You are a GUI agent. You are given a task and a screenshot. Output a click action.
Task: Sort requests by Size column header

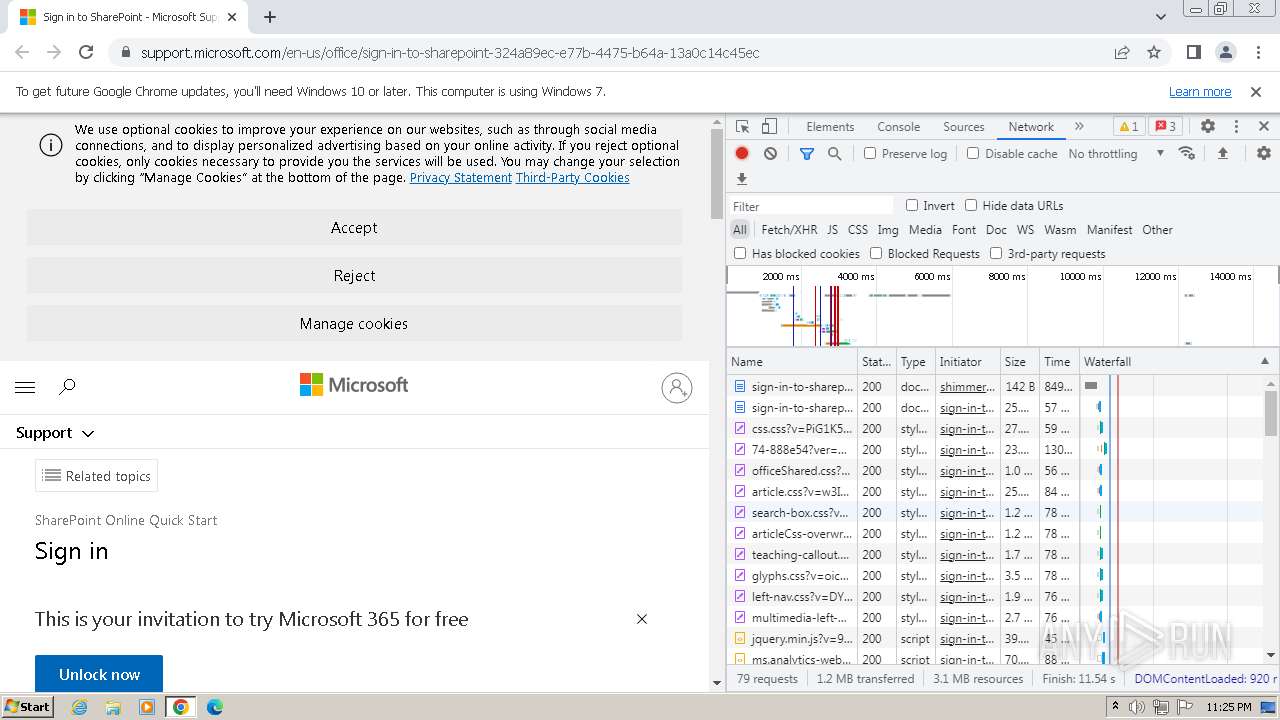coord(1019,362)
